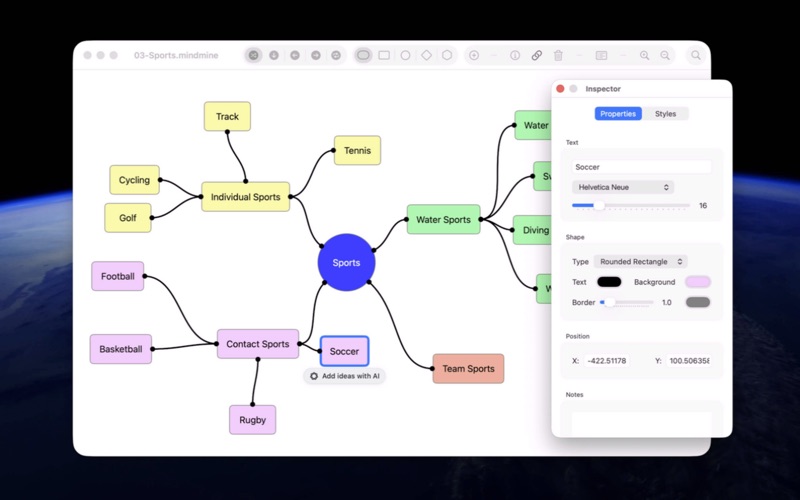The width and height of the screenshot is (800, 500).
Task: Click the 03-Sports.mindmine window title
Action: (176, 55)
